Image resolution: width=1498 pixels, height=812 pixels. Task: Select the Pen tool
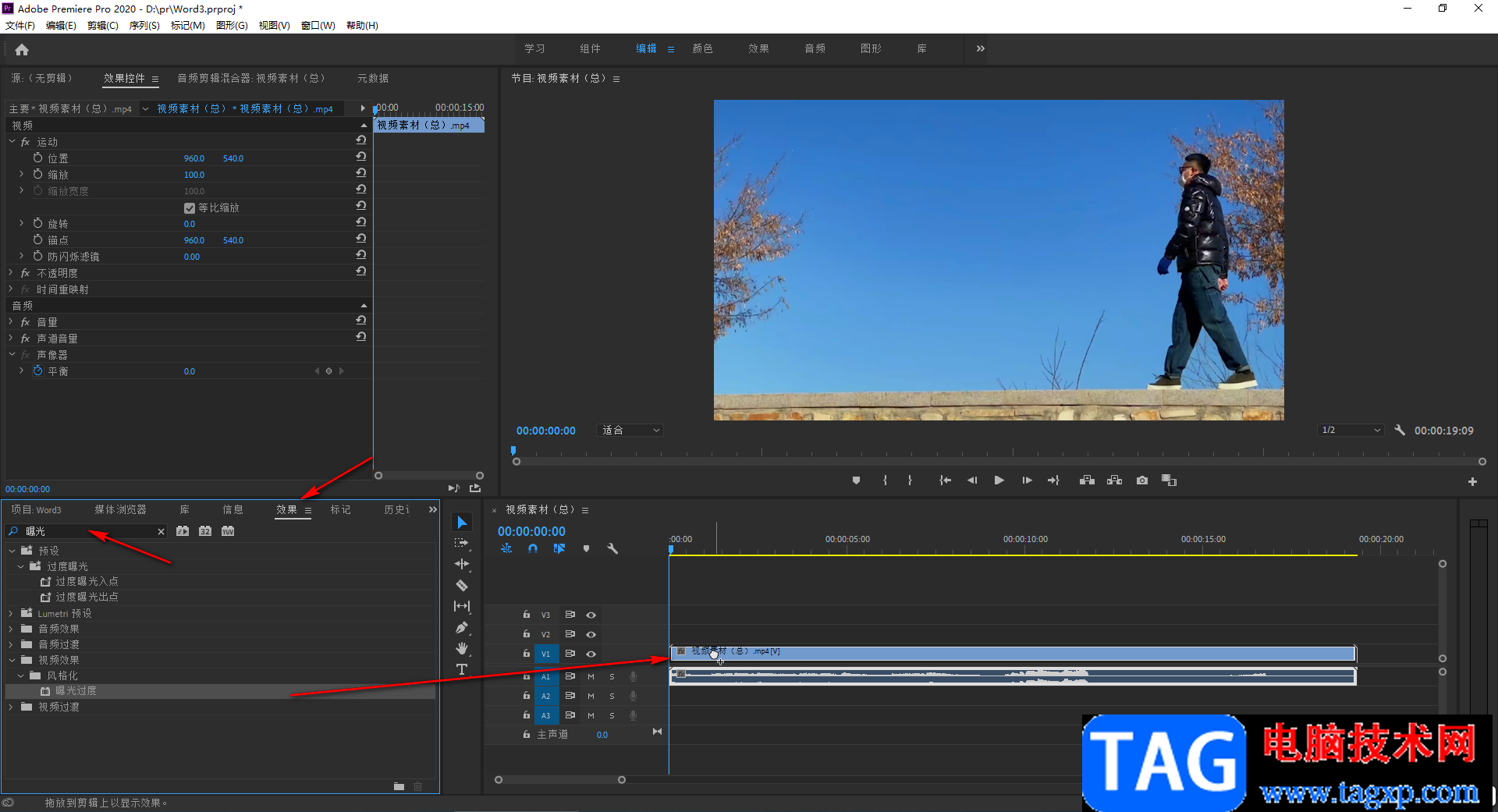(462, 627)
